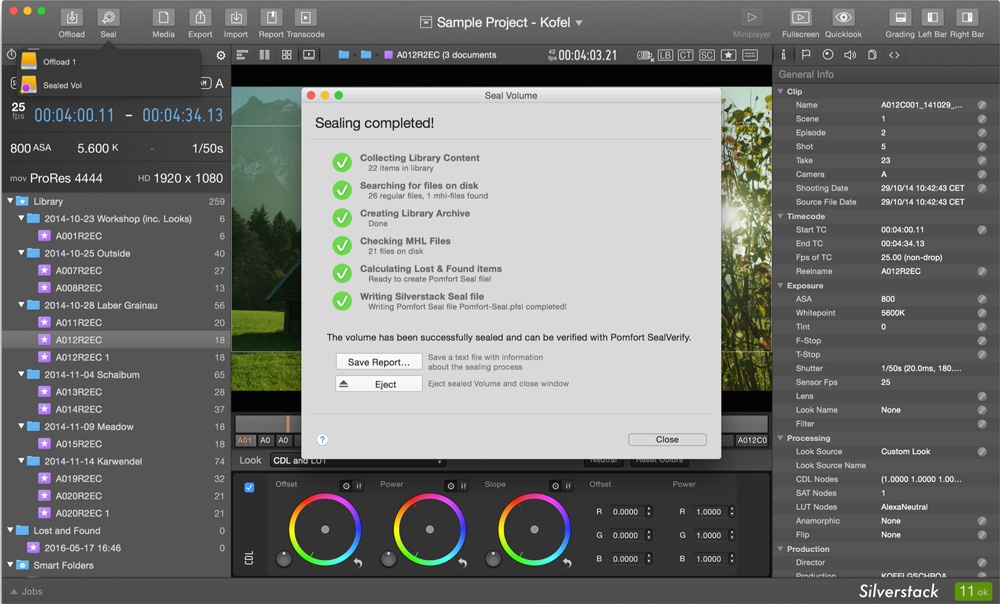Click the 11 ok status indicator
1000x604 pixels.
(x=973, y=591)
